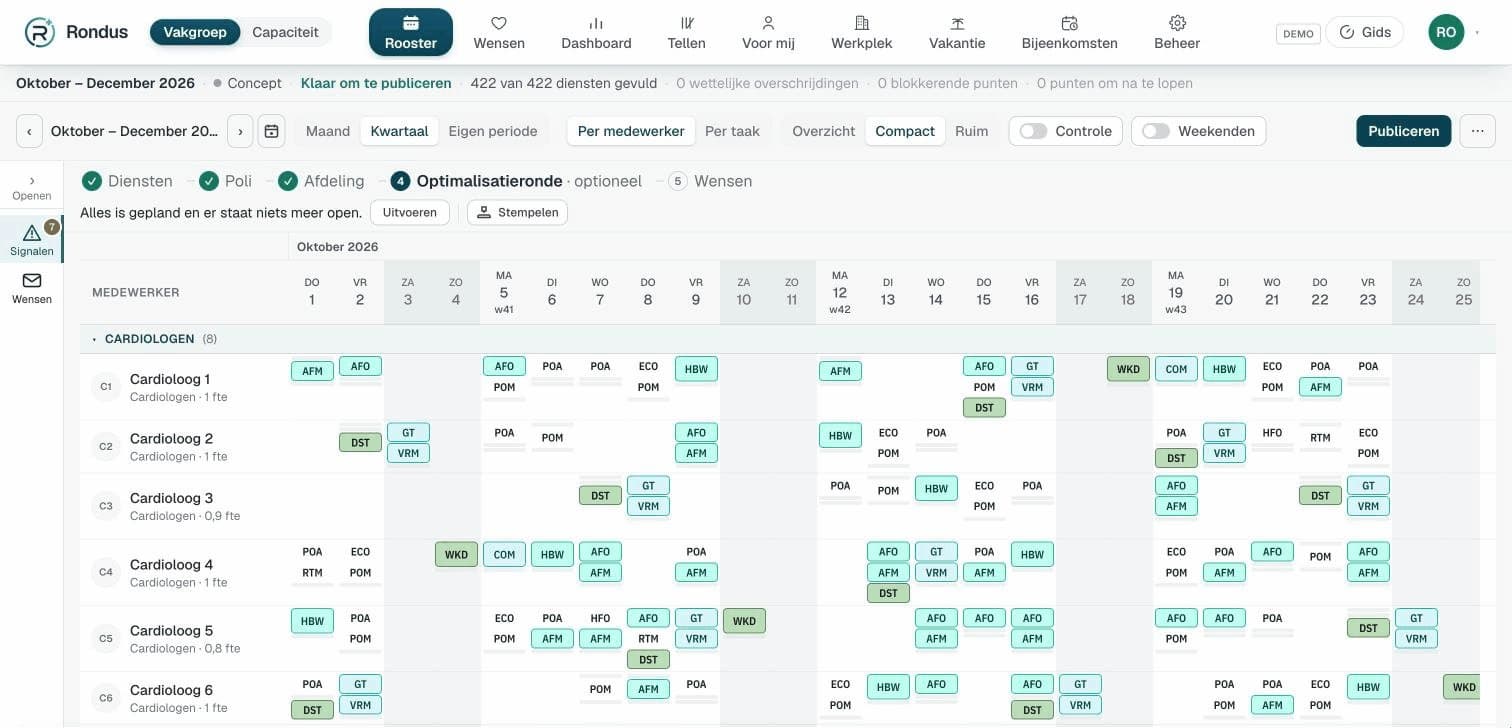
Task: Click Cardioloog 1's HBW shift on October 9
Action: click(696, 369)
